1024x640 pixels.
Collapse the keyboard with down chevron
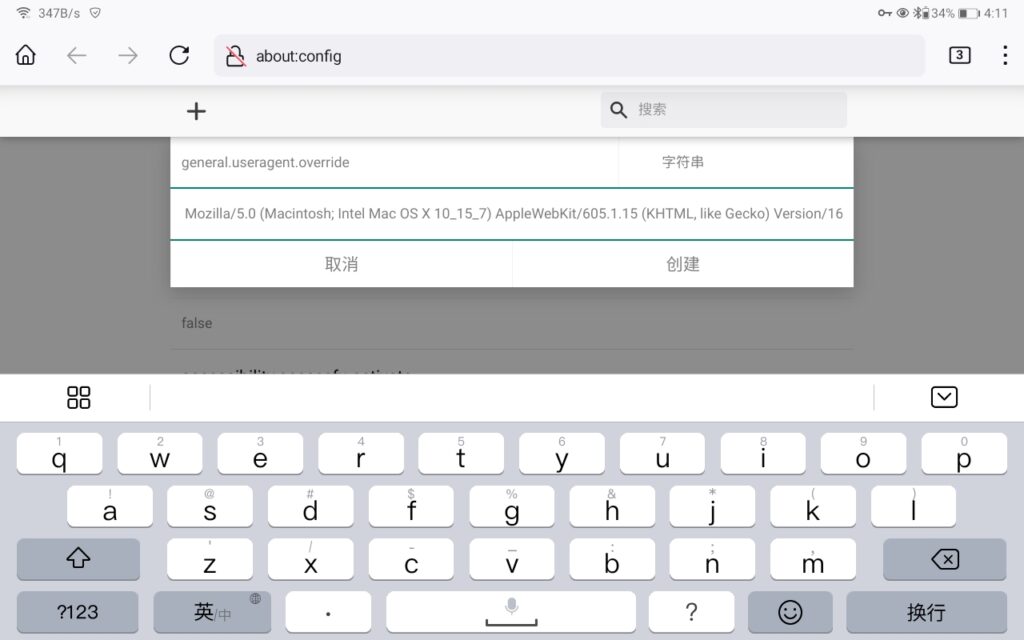[943, 397]
